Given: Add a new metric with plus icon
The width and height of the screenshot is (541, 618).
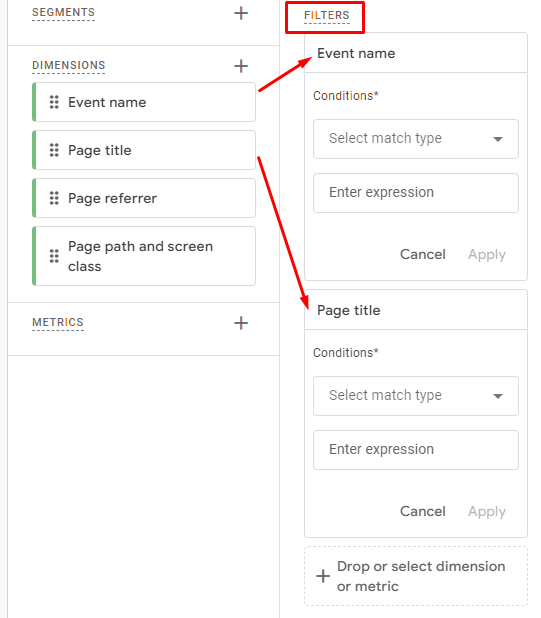Looking at the screenshot, I should pos(241,323).
